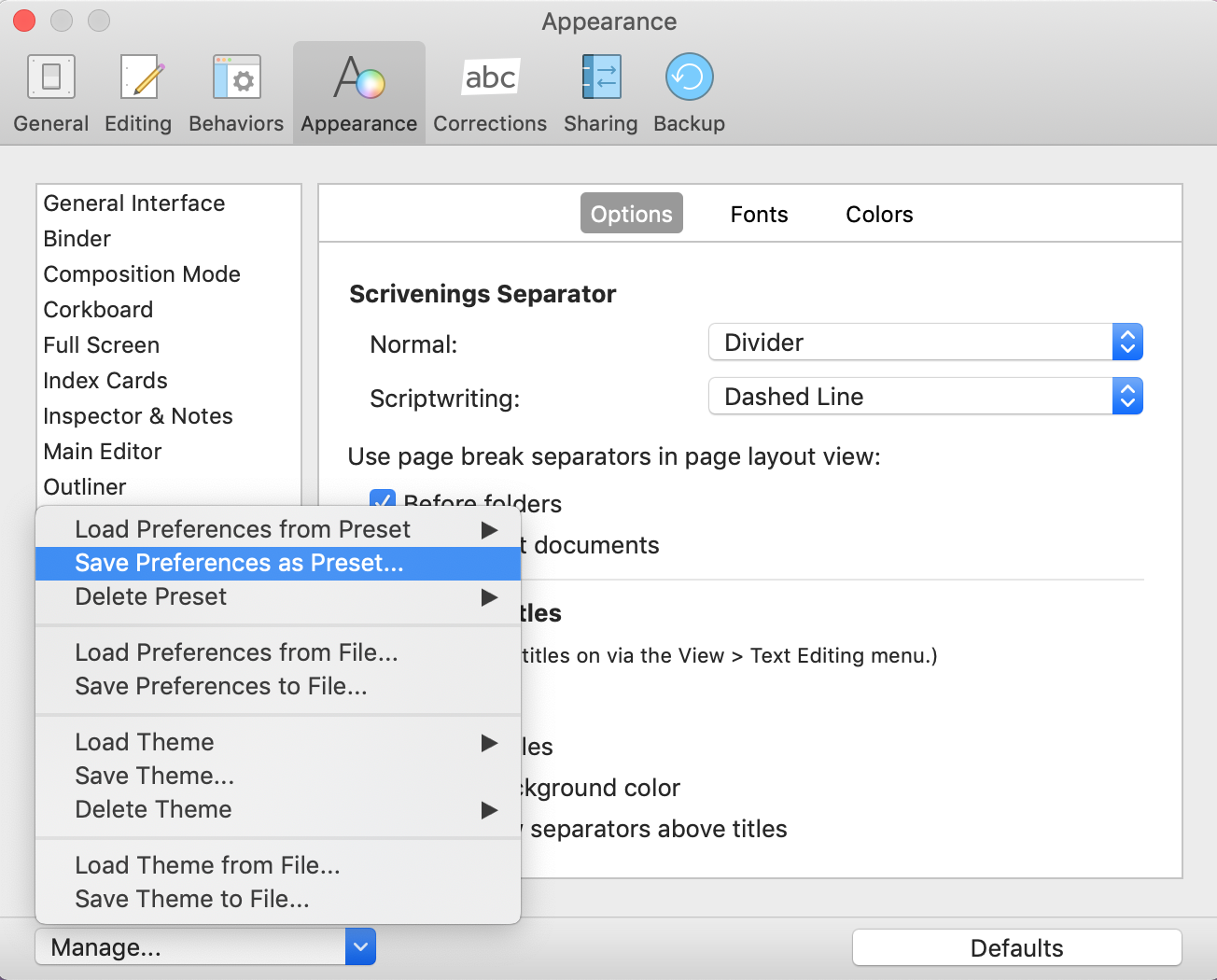Open the Behaviors preferences pane icon
The image size is (1217, 980).
(x=236, y=77)
